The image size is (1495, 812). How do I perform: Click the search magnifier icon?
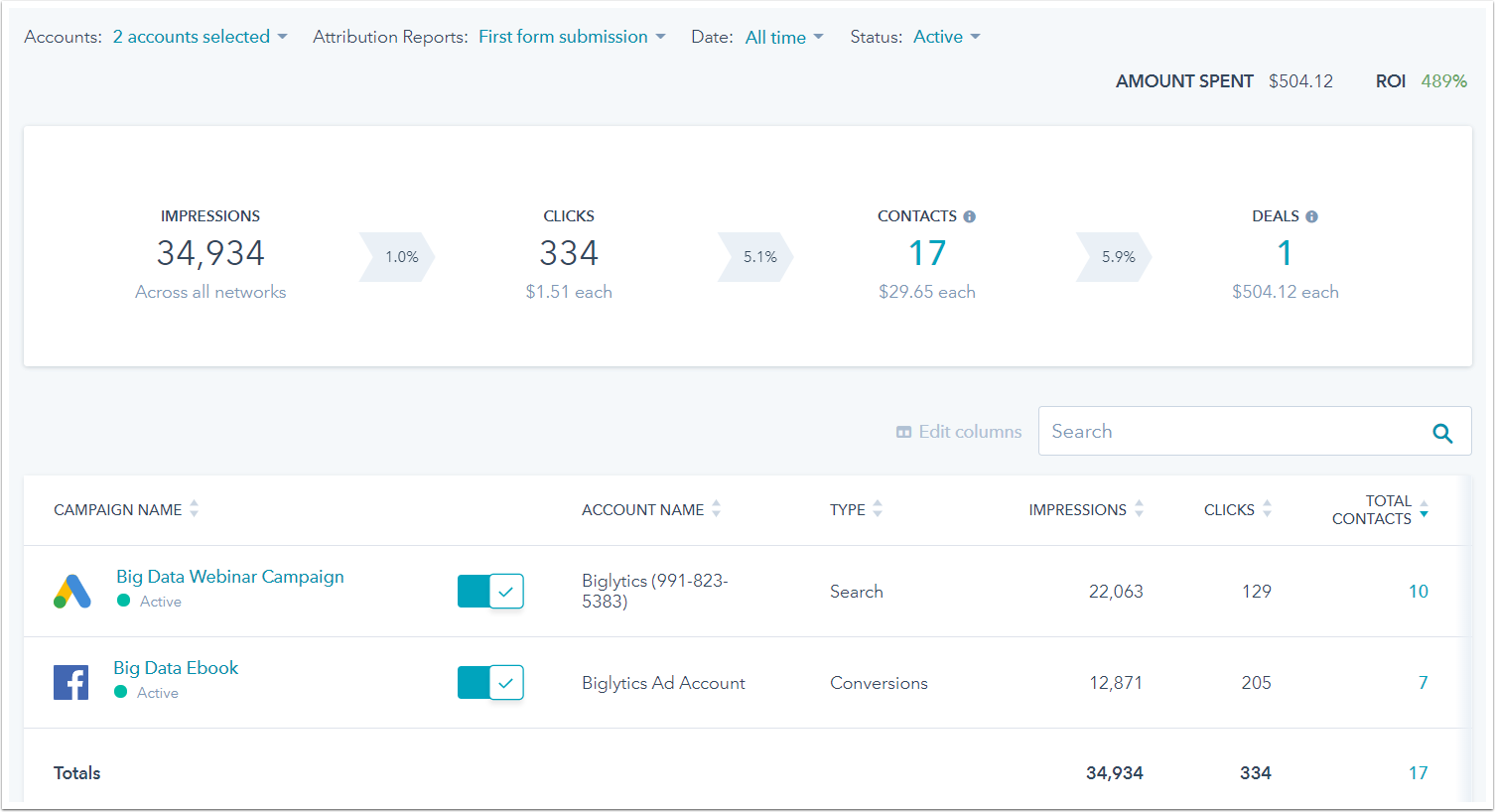pyautogui.click(x=1442, y=433)
